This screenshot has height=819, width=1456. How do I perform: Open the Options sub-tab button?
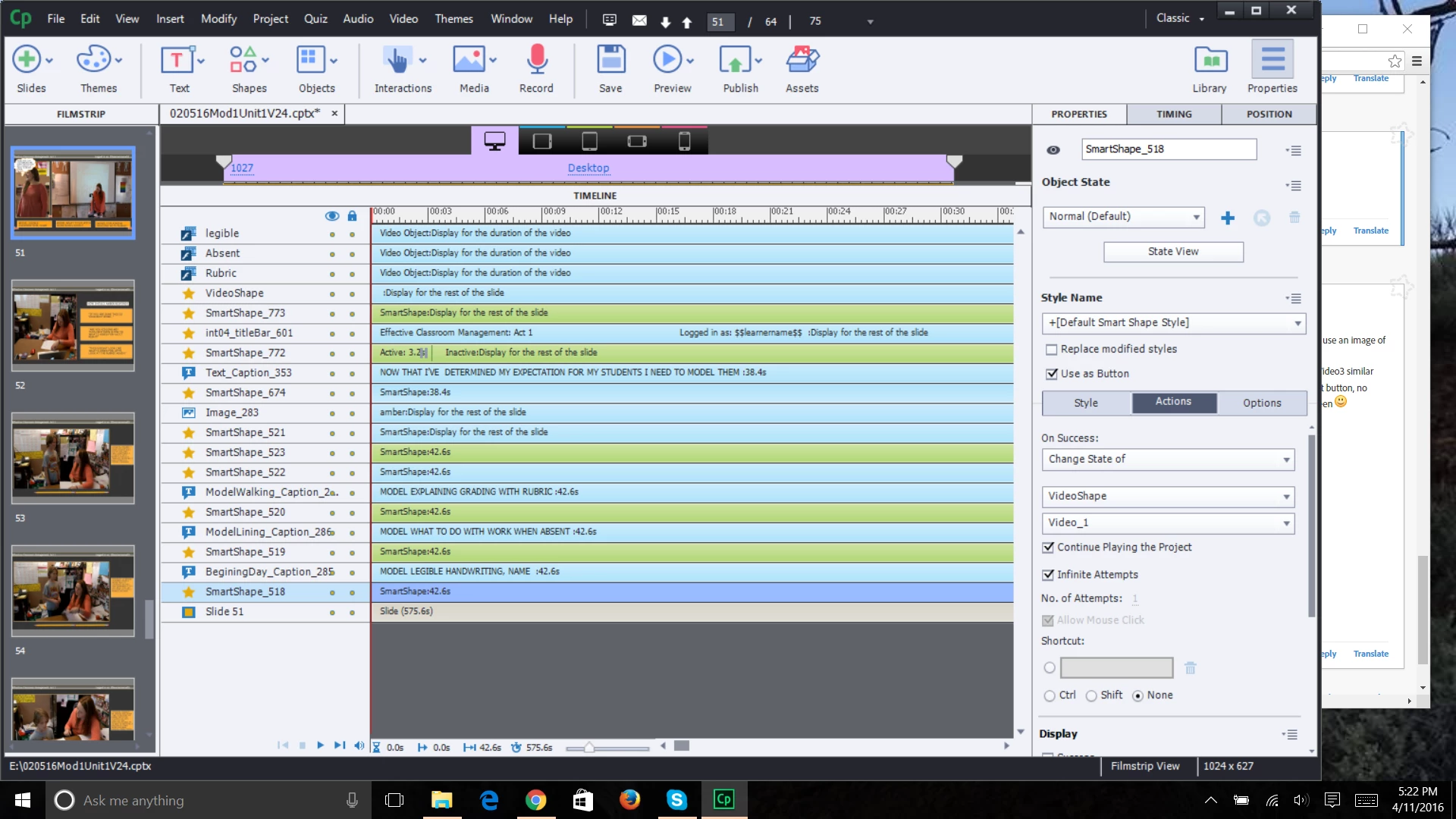click(1261, 403)
